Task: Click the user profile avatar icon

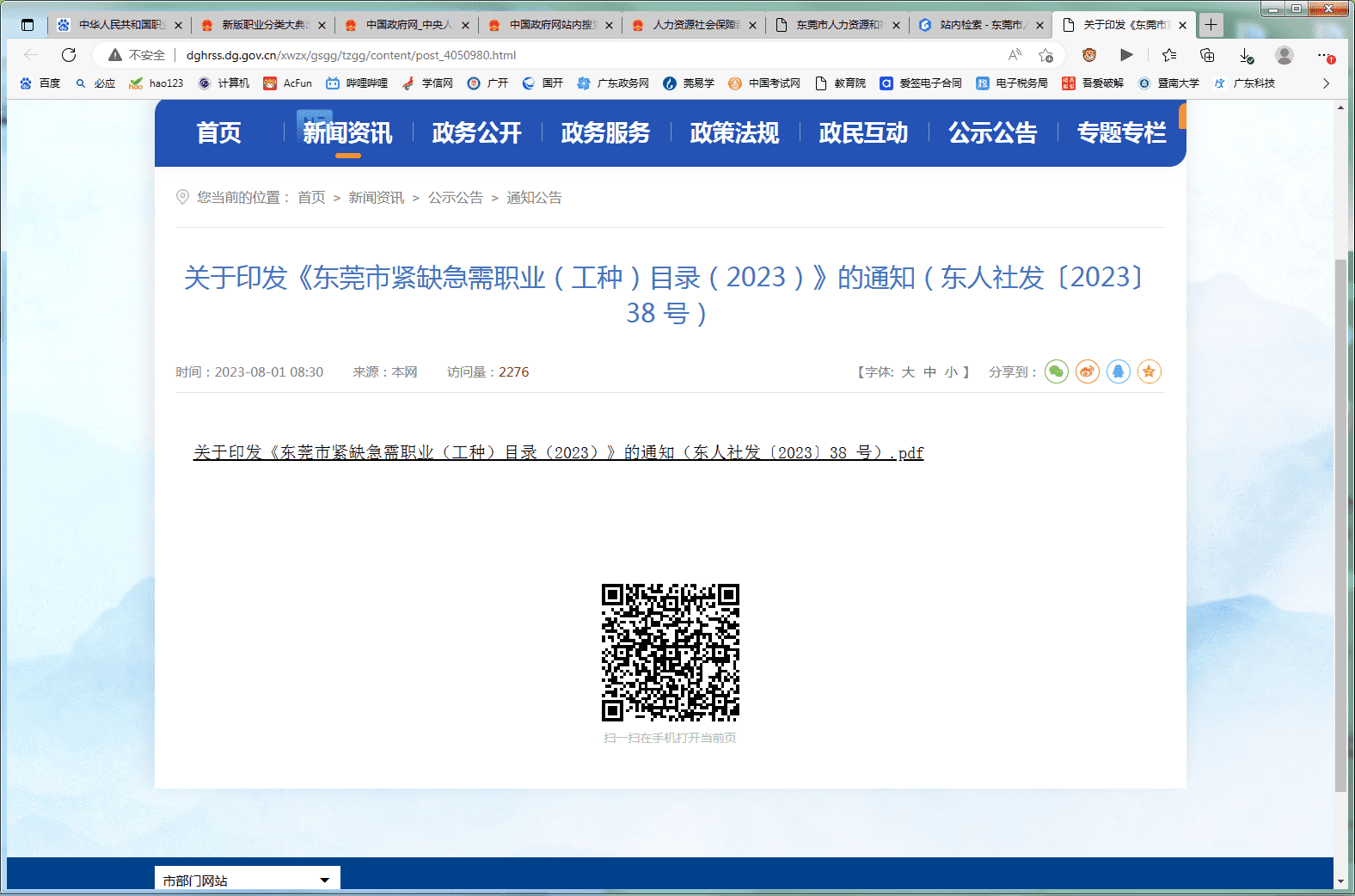Action: pos(1284,55)
